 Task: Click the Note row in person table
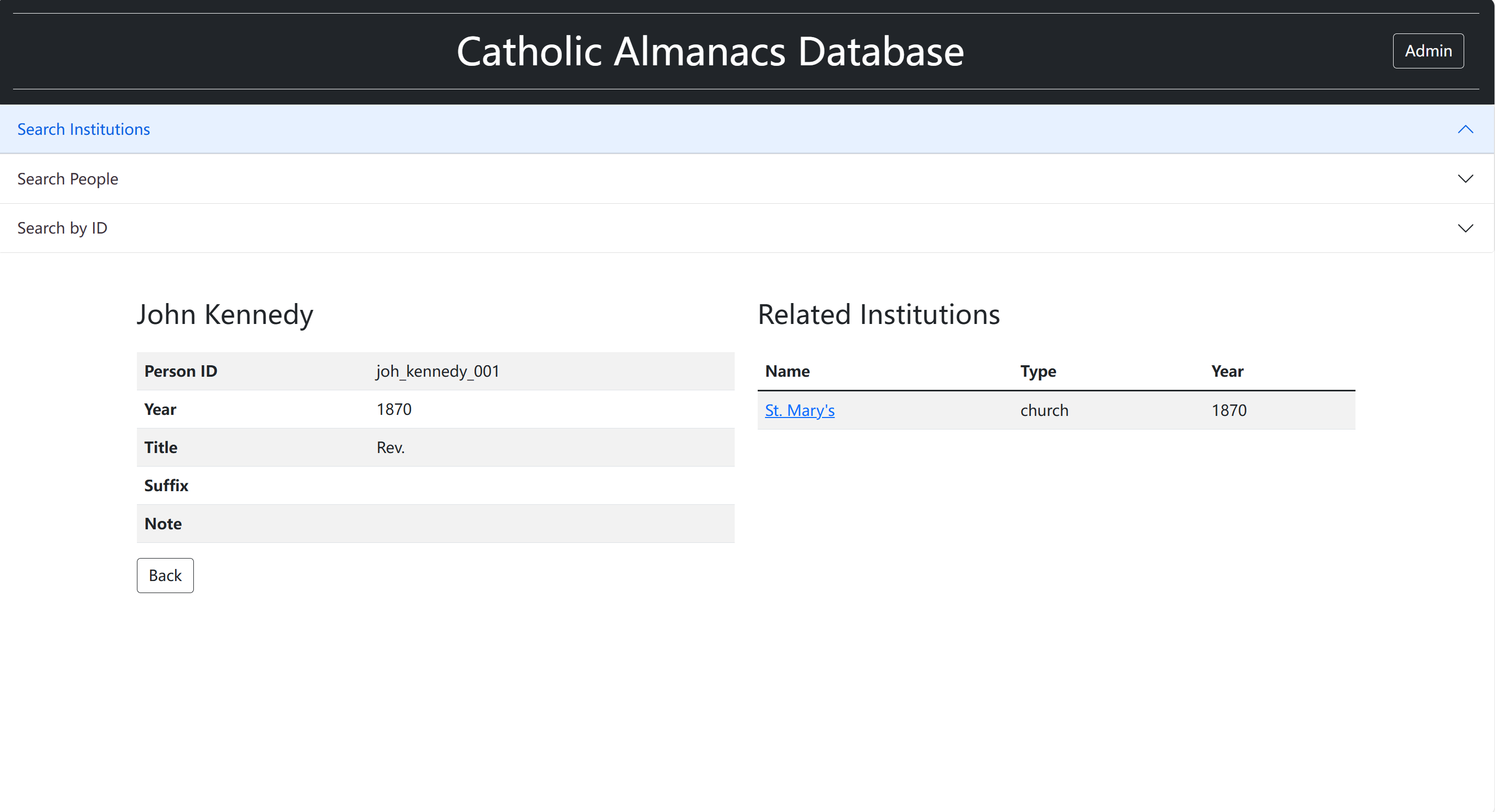click(435, 524)
